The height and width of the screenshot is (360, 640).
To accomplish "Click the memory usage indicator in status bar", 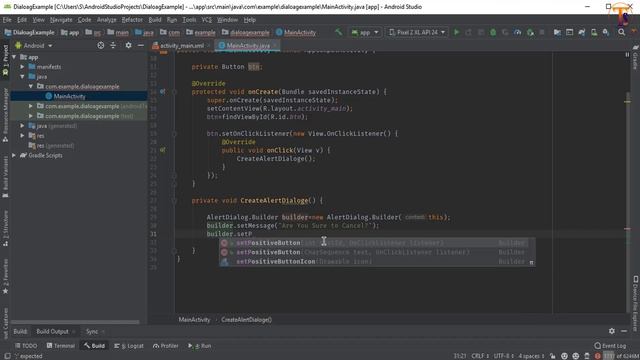I will [621, 356].
